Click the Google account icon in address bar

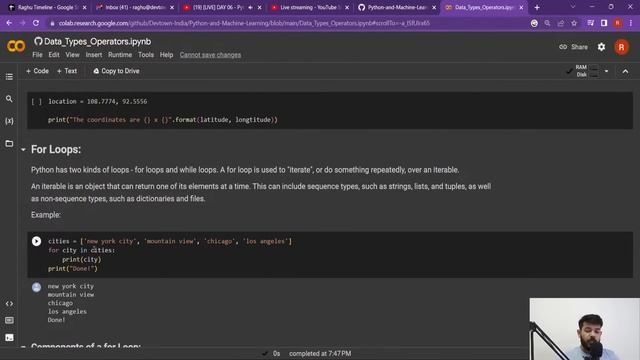click(x=534, y=23)
